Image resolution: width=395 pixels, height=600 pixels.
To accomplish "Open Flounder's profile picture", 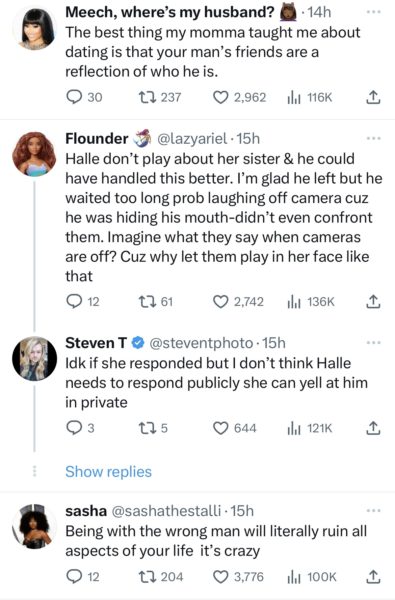I will click(x=34, y=154).
